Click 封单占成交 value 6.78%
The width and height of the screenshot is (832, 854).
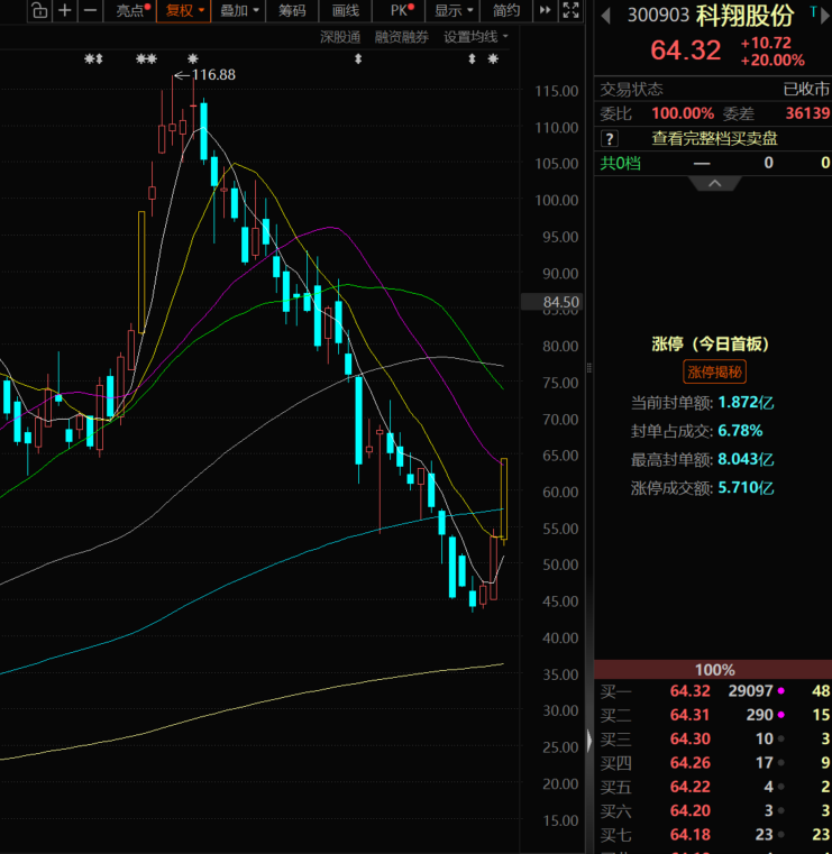tap(740, 431)
